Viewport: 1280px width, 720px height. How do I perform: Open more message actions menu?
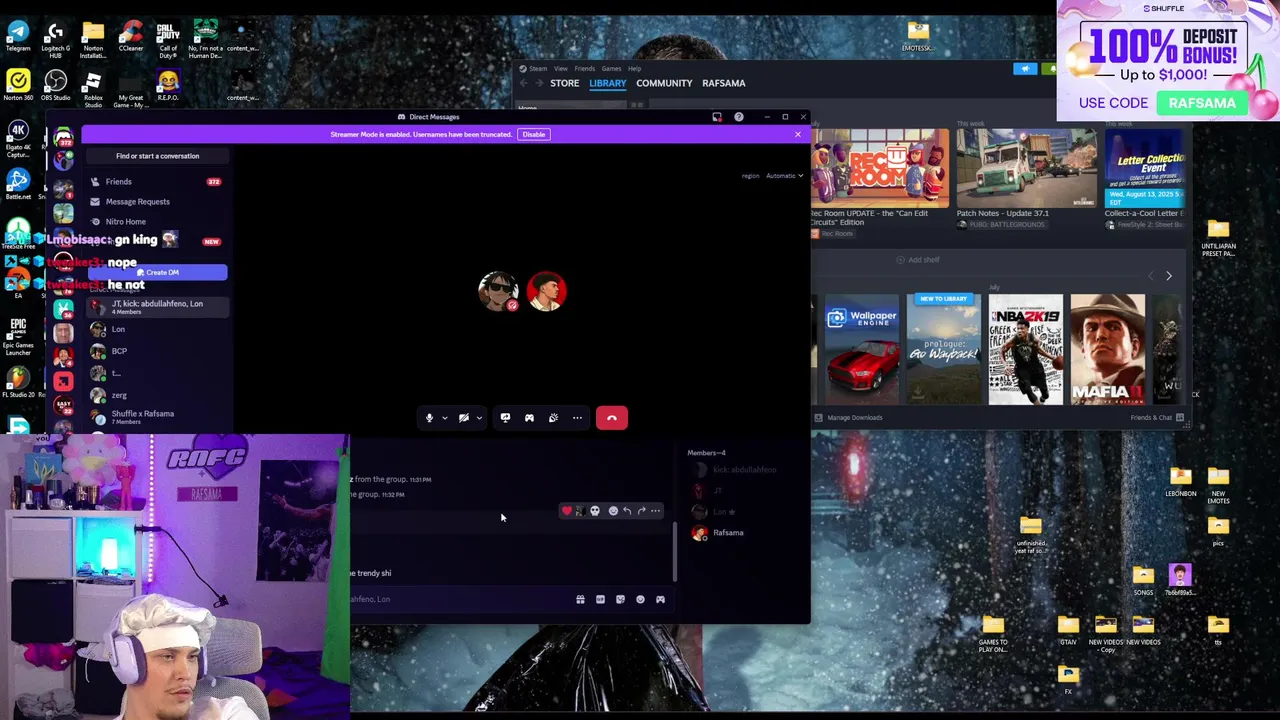[x=655, y=511]
